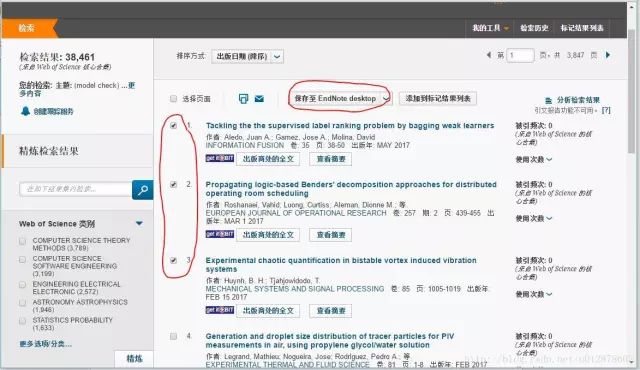Tick the COMPUTER SCIENCE THEORY METHODS filter
This screenshot has width=640, height=370.
pyautogui.click(x=22, y=241)
